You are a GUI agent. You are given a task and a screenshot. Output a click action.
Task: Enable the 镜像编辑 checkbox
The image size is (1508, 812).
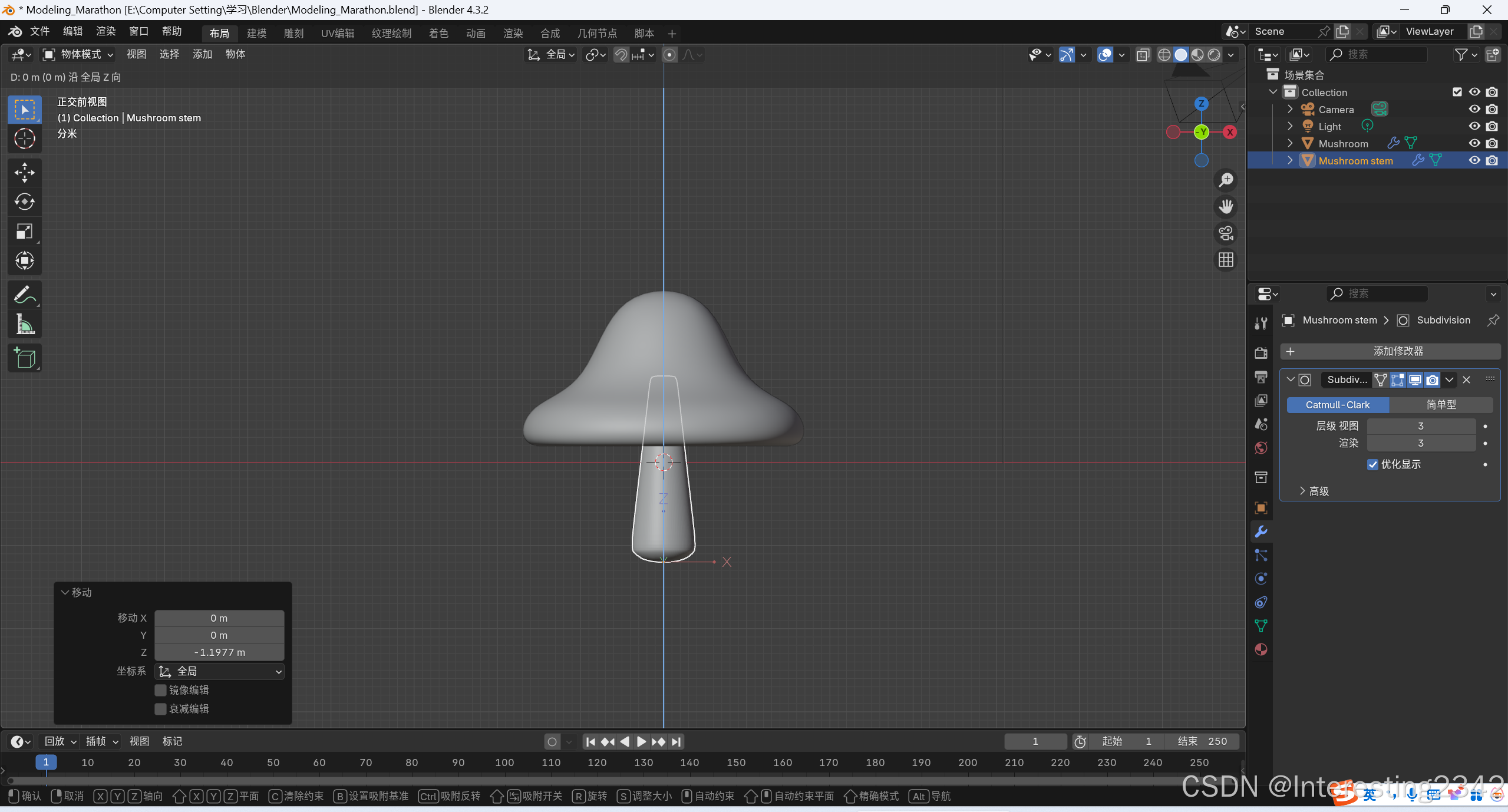(160, 690)
